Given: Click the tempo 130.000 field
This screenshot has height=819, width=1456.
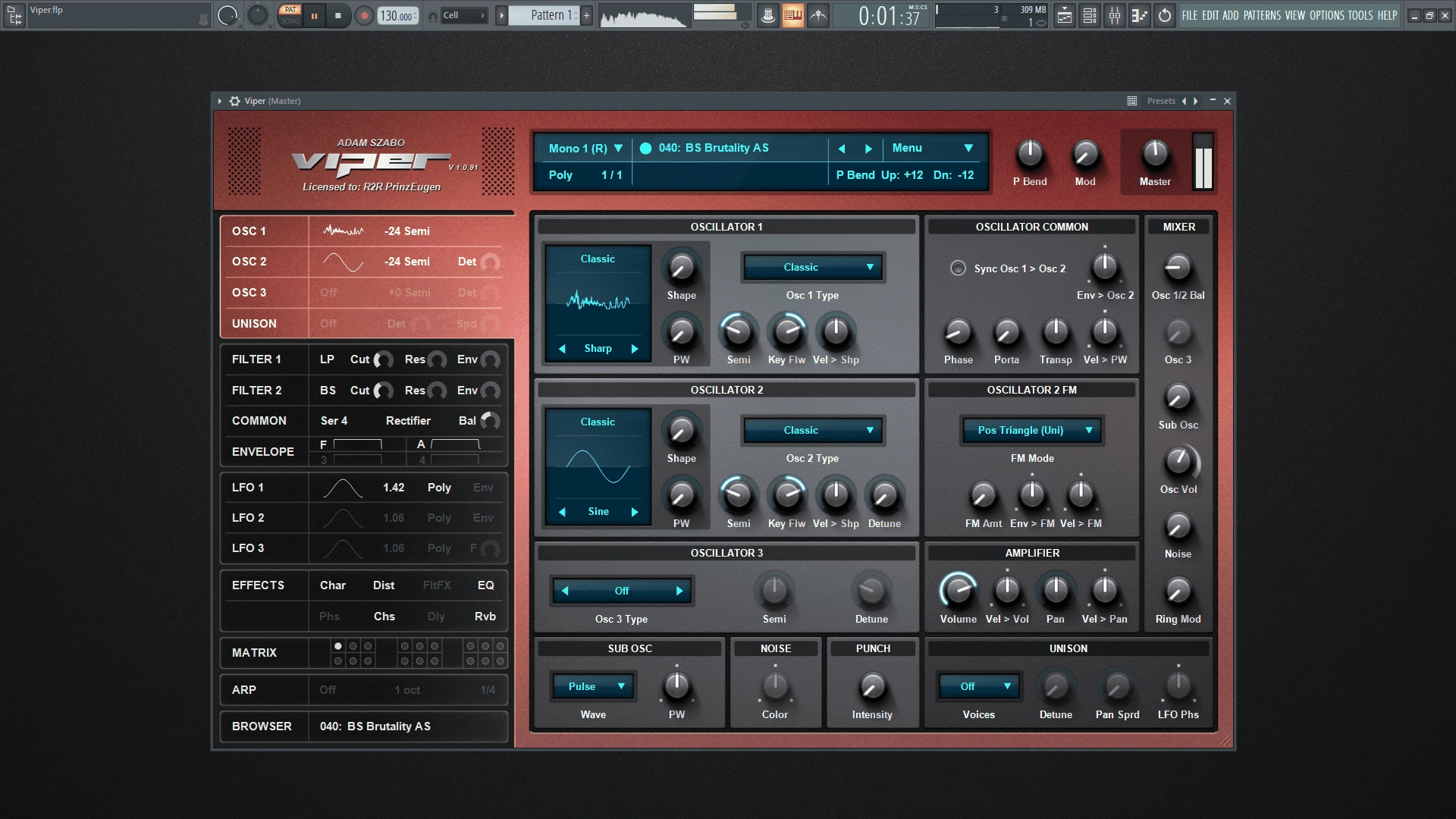Looking at the screenshot, I should [x=397, y=16].
